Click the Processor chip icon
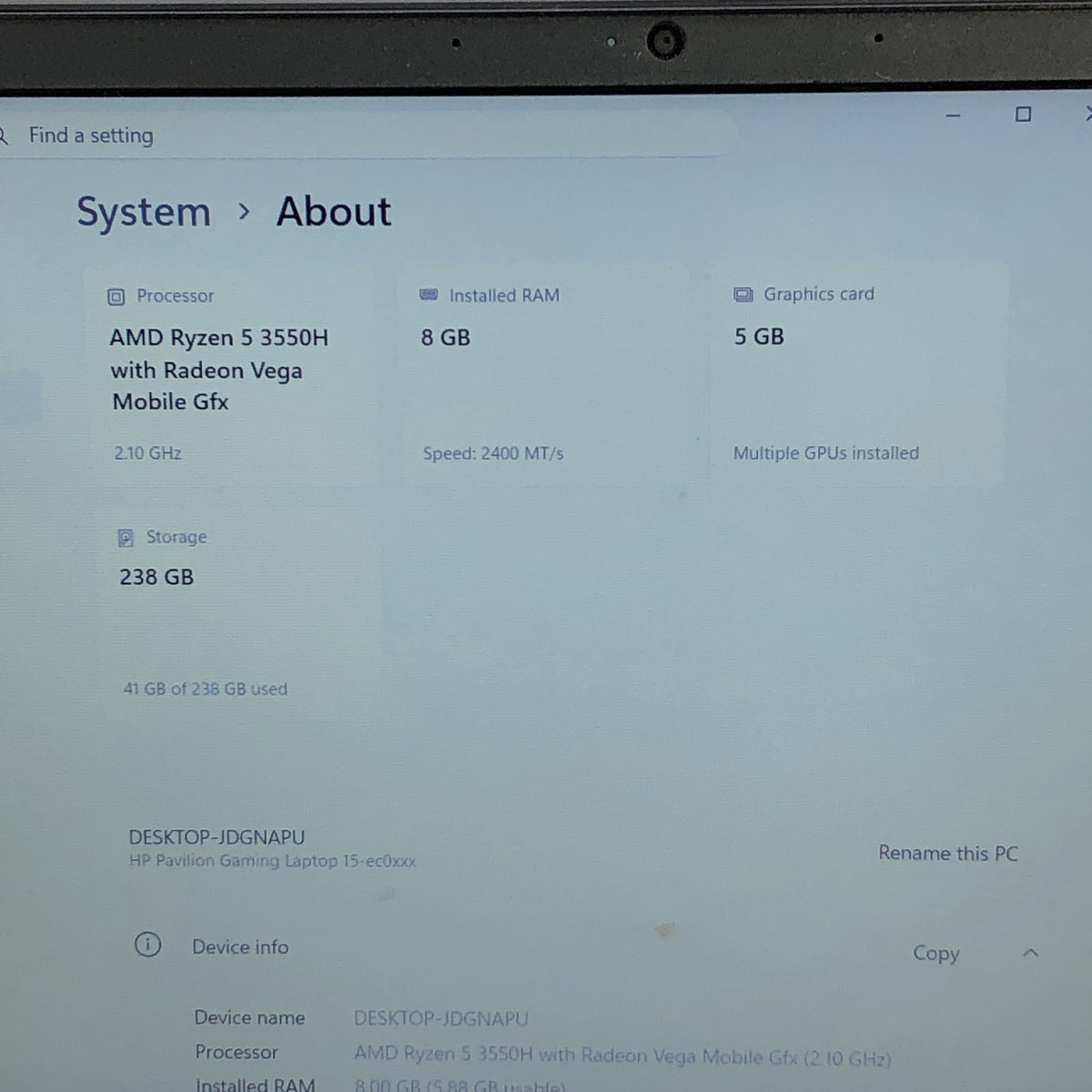1092x1092 pixels. [x=116, y=297]
